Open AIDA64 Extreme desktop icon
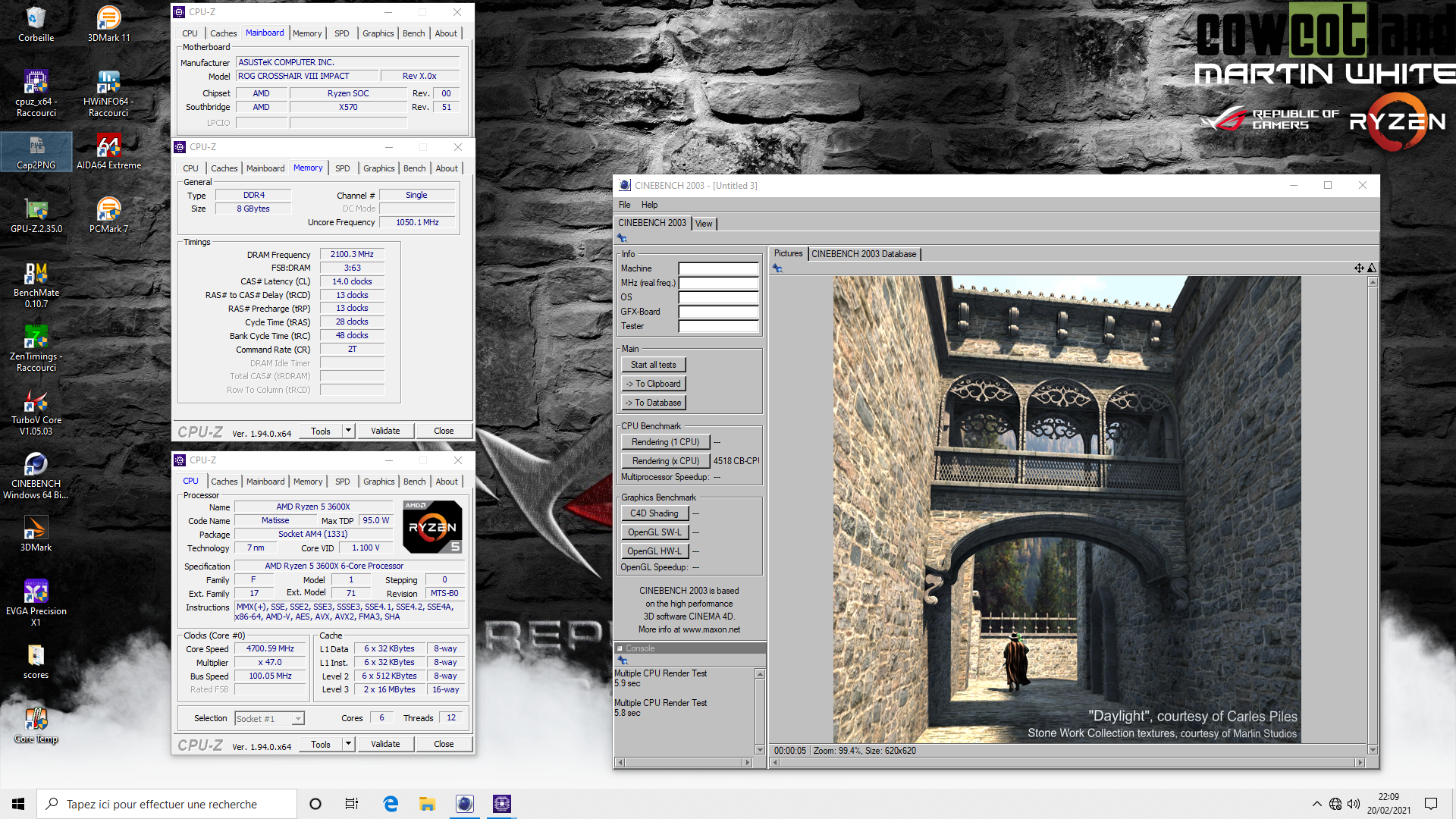This screenshot has height=819, width=1456. coord(108,152)
